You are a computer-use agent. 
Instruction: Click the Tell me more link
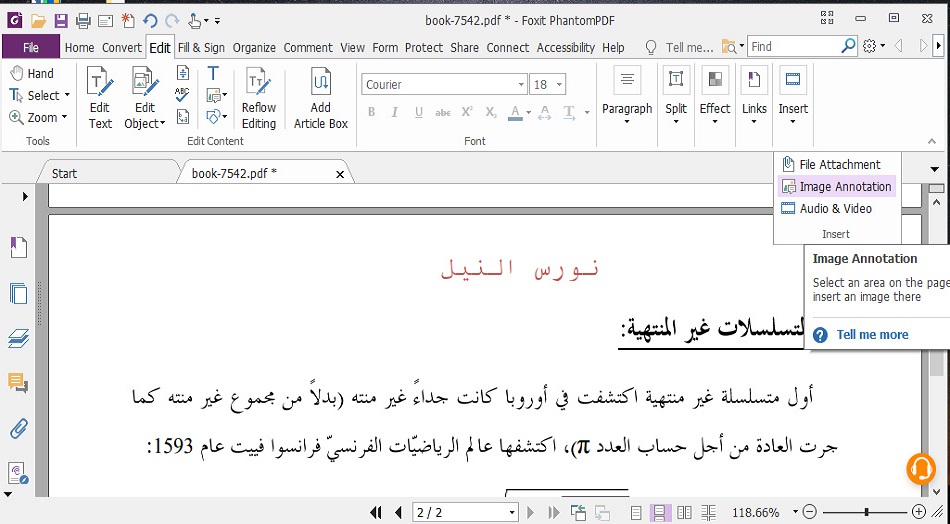[872, 335]
